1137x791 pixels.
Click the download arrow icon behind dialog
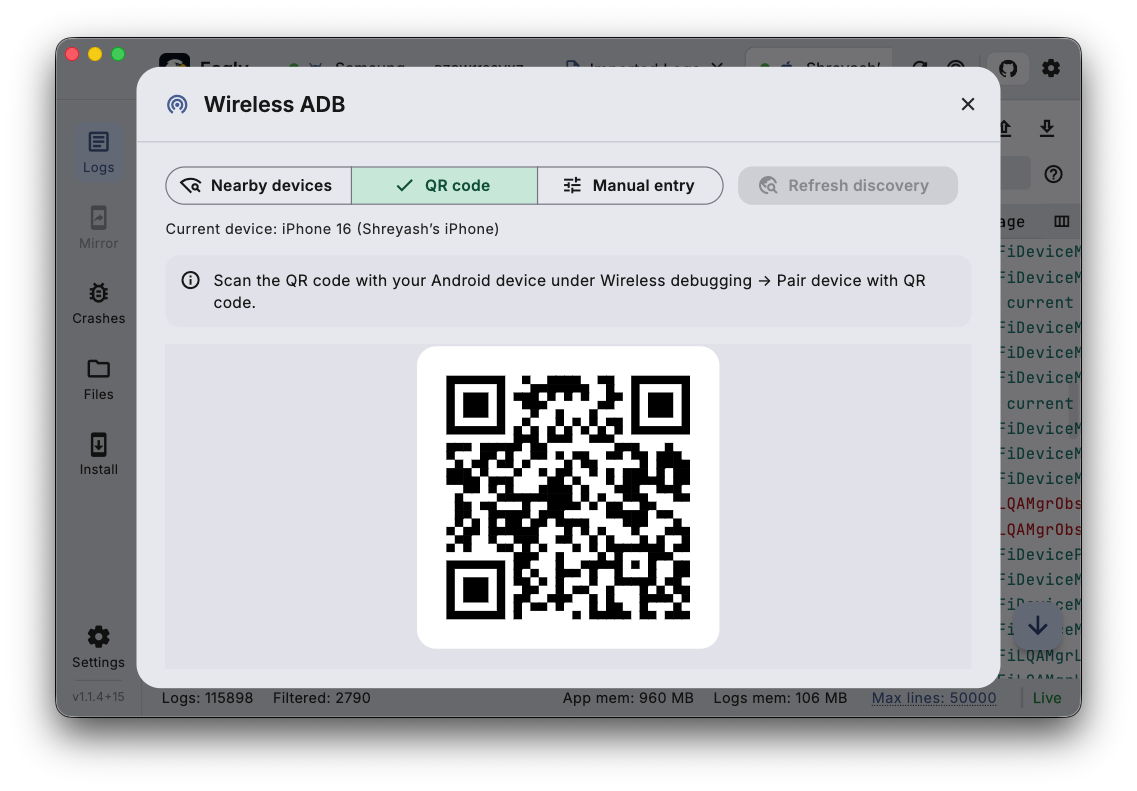click(1046, 128)
